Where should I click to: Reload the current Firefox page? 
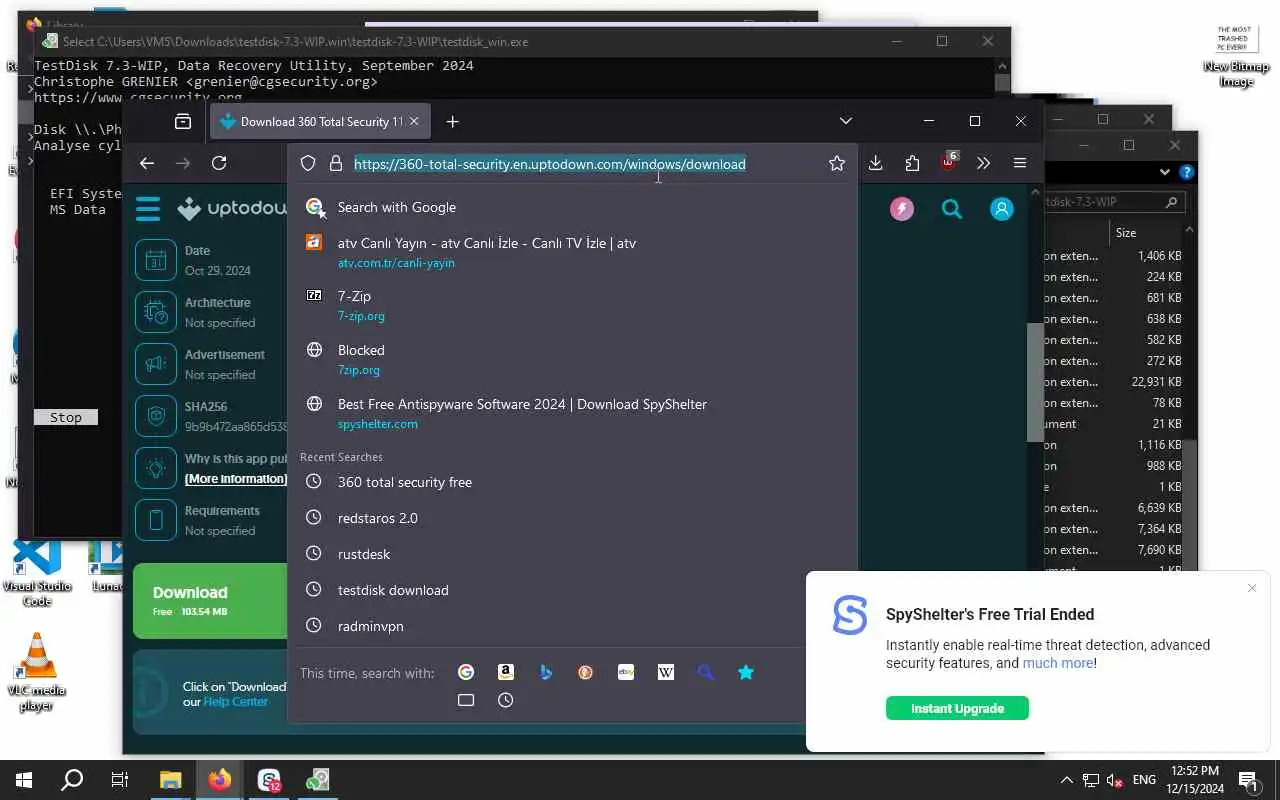coord(219,163)
